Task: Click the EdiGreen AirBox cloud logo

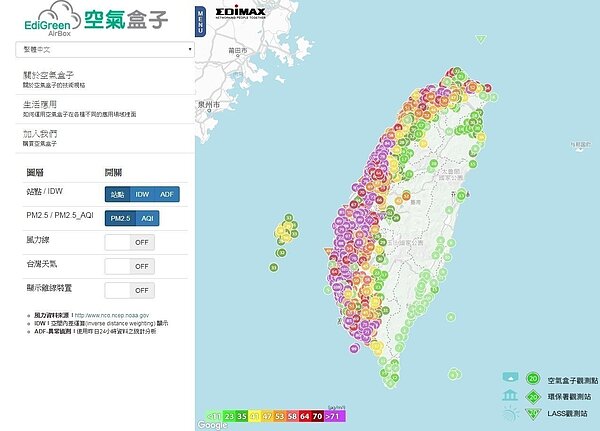Action: tap(53, 18)
